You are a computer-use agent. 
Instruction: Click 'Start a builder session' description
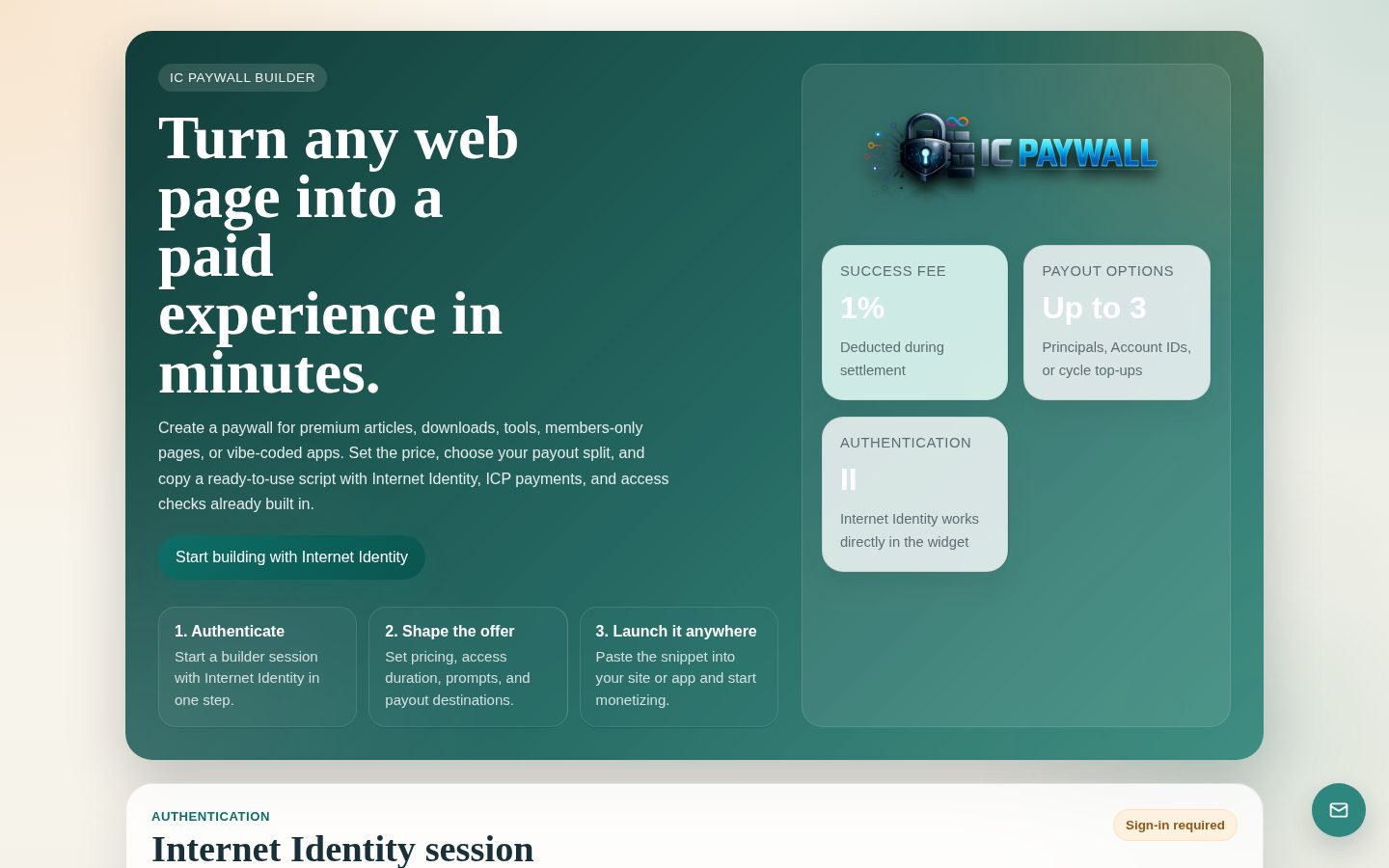pos(247,678)
